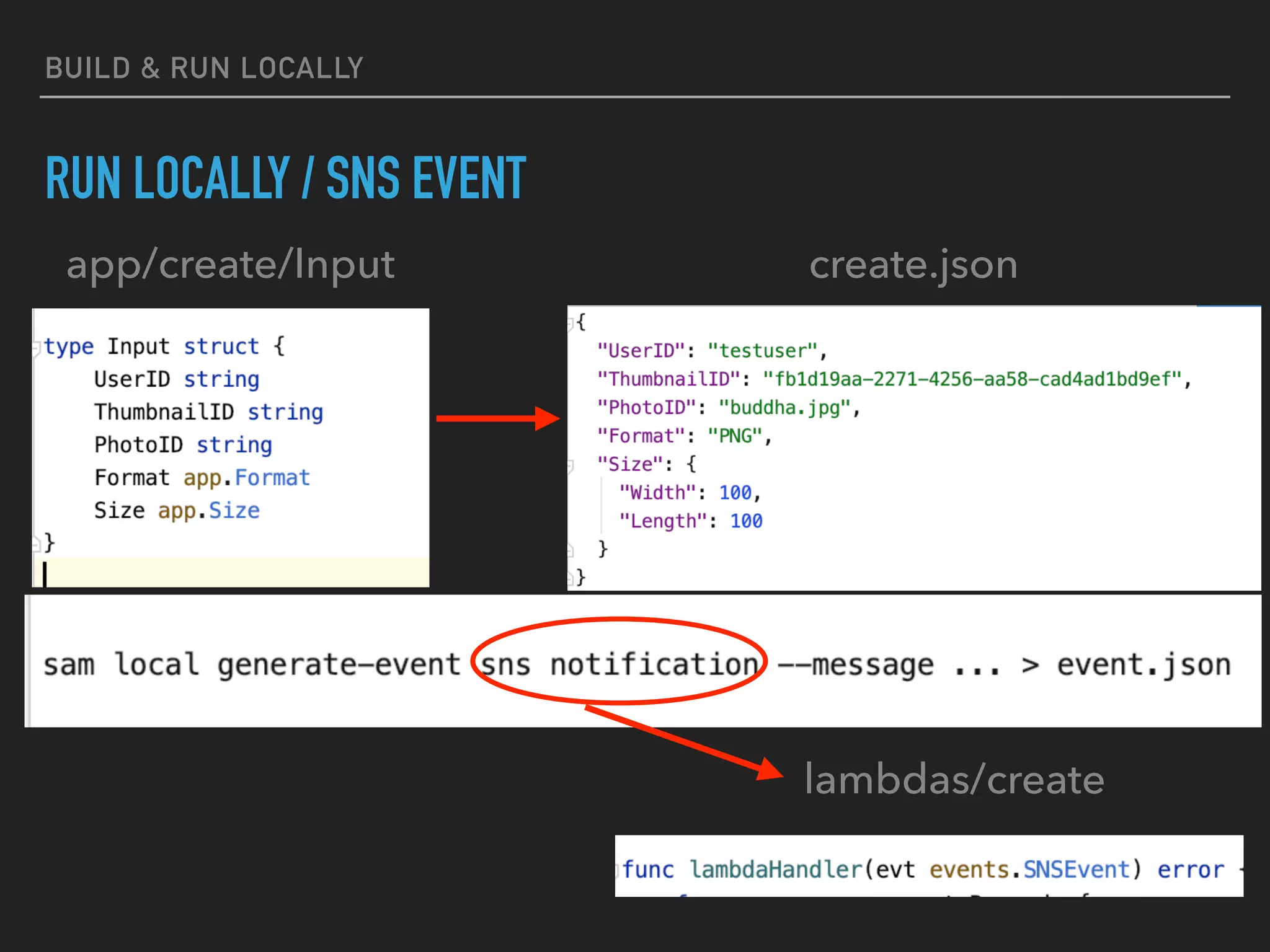Click the 'ThumbnailID string' field line
1270x952 pixels.
tap(208, 412)
